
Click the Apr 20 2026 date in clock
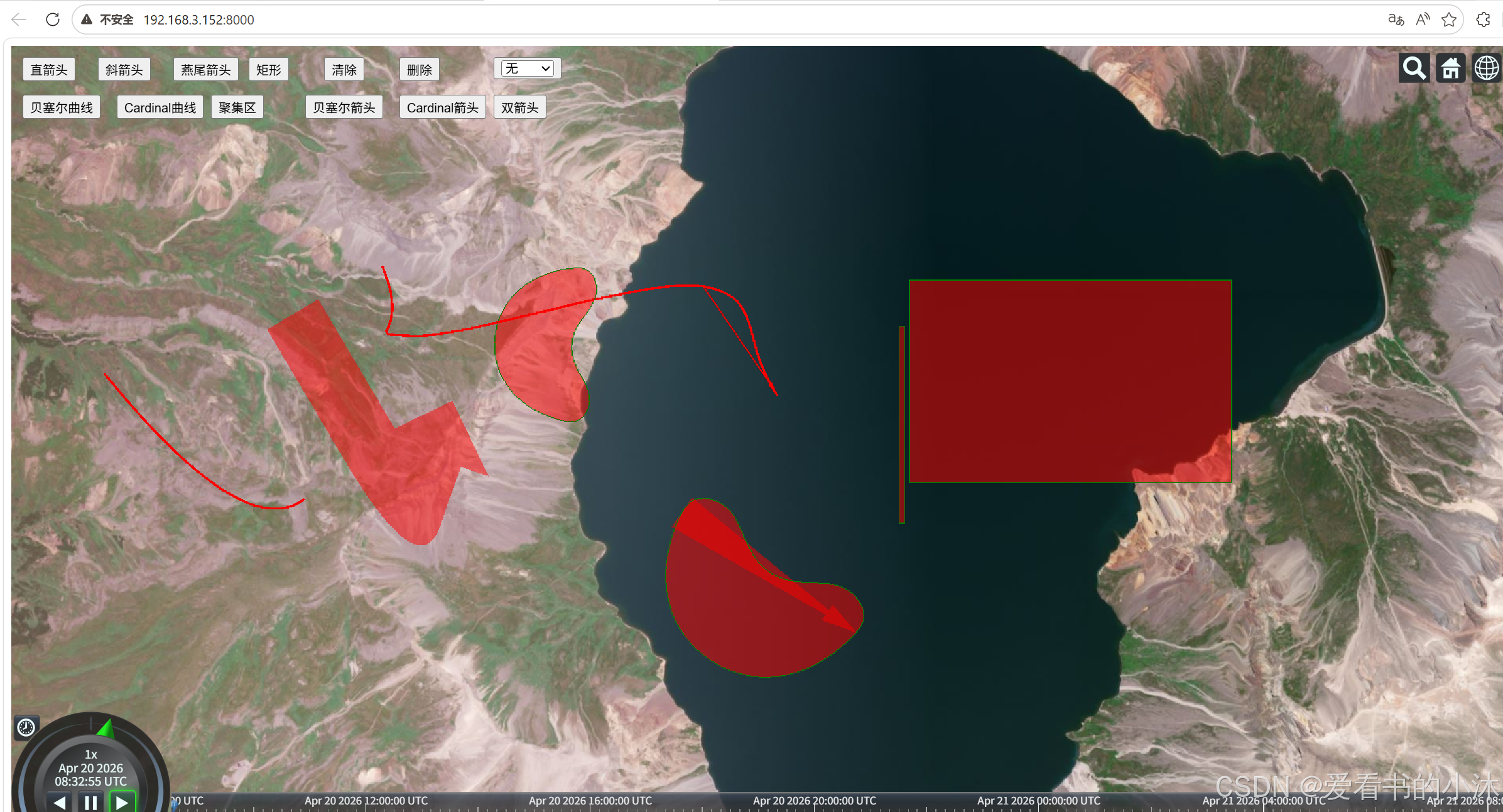click(91, 768)
